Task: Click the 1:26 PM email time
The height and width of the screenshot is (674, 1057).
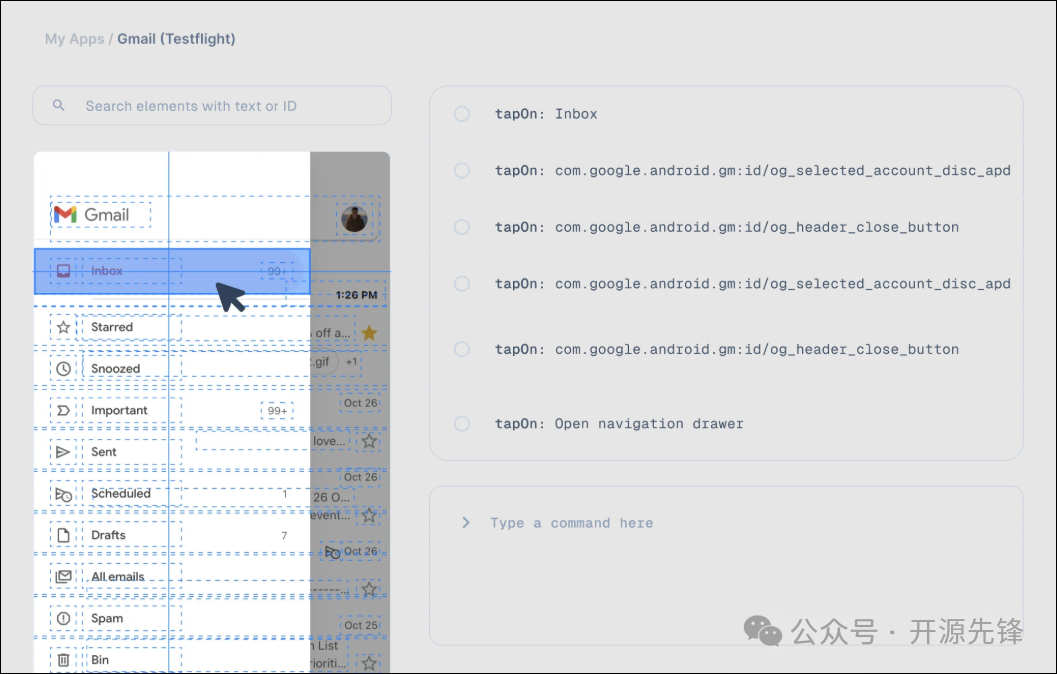Action: point(357,295)
